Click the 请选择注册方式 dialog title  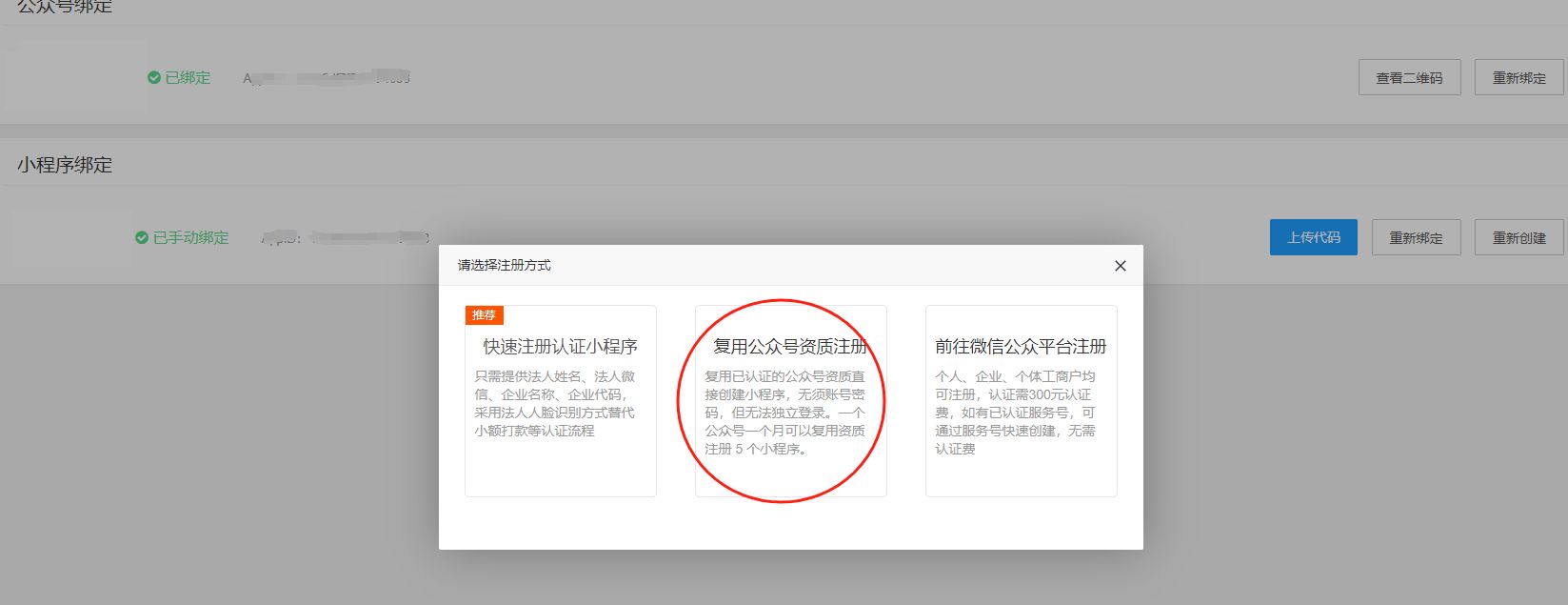pos(504,266)
